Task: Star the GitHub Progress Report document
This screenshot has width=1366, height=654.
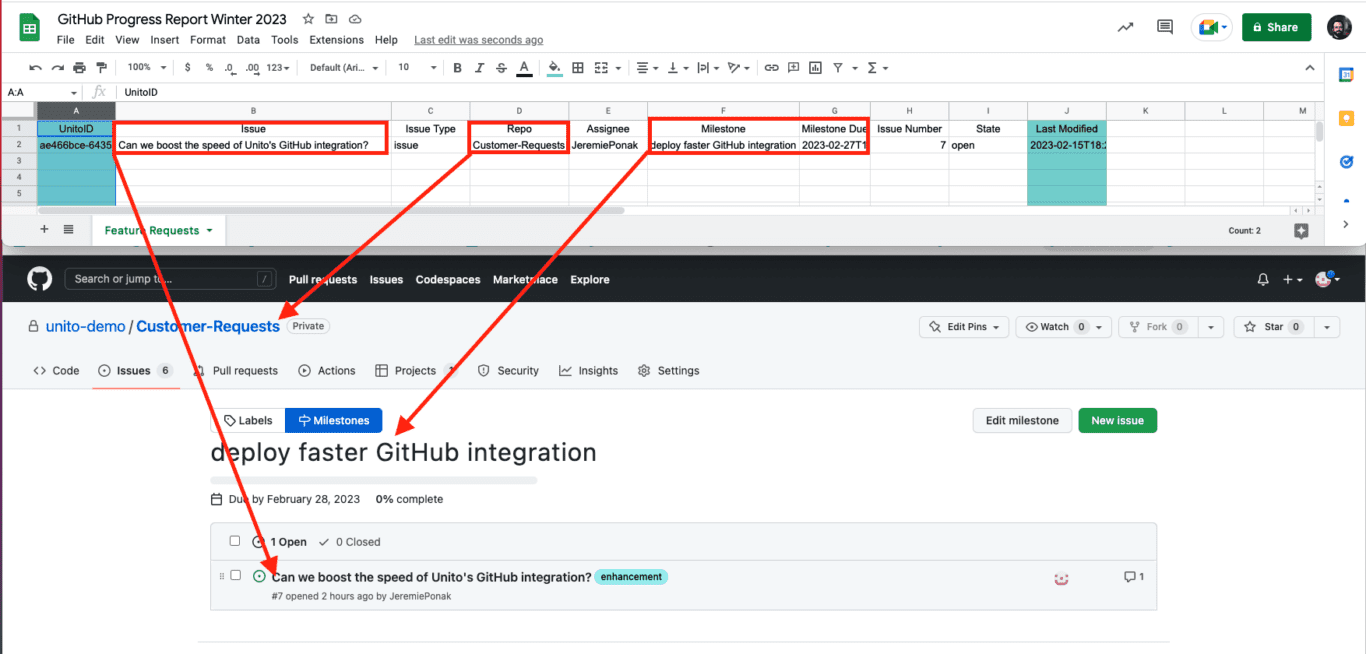Action: (308, 19)
